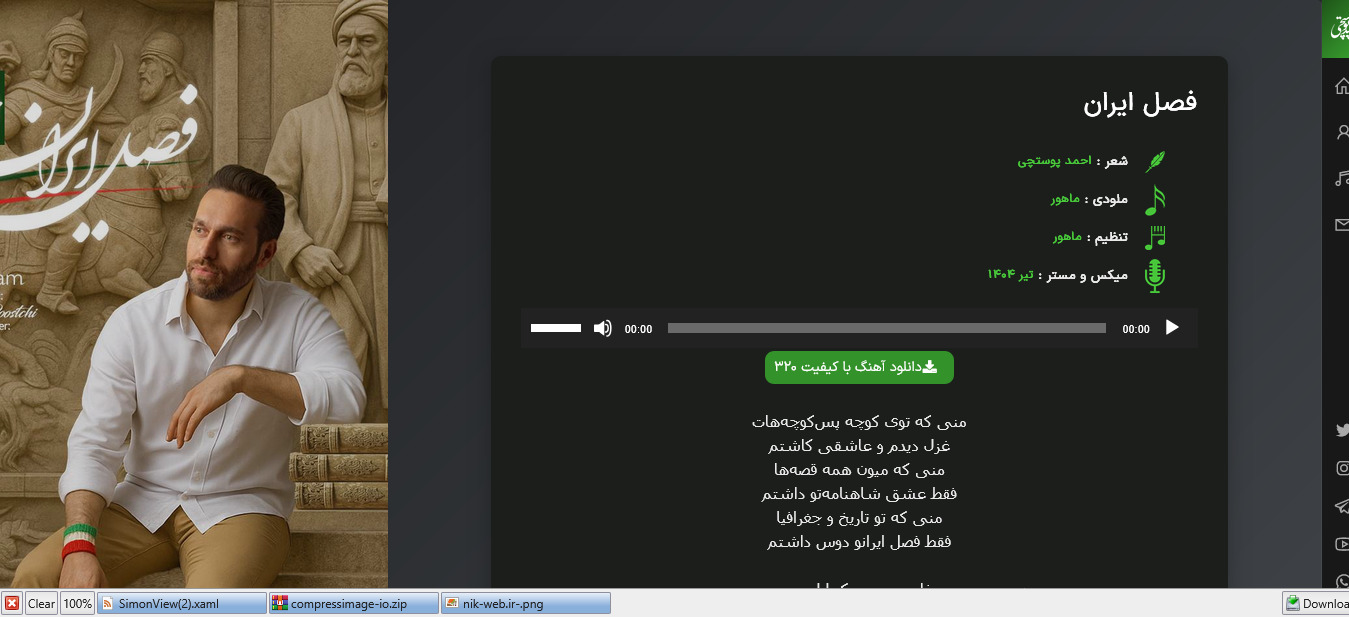This screenshot has height=617, width=1349.
Task: Download the song in 320 quality
Action: [x=859, y=367]
